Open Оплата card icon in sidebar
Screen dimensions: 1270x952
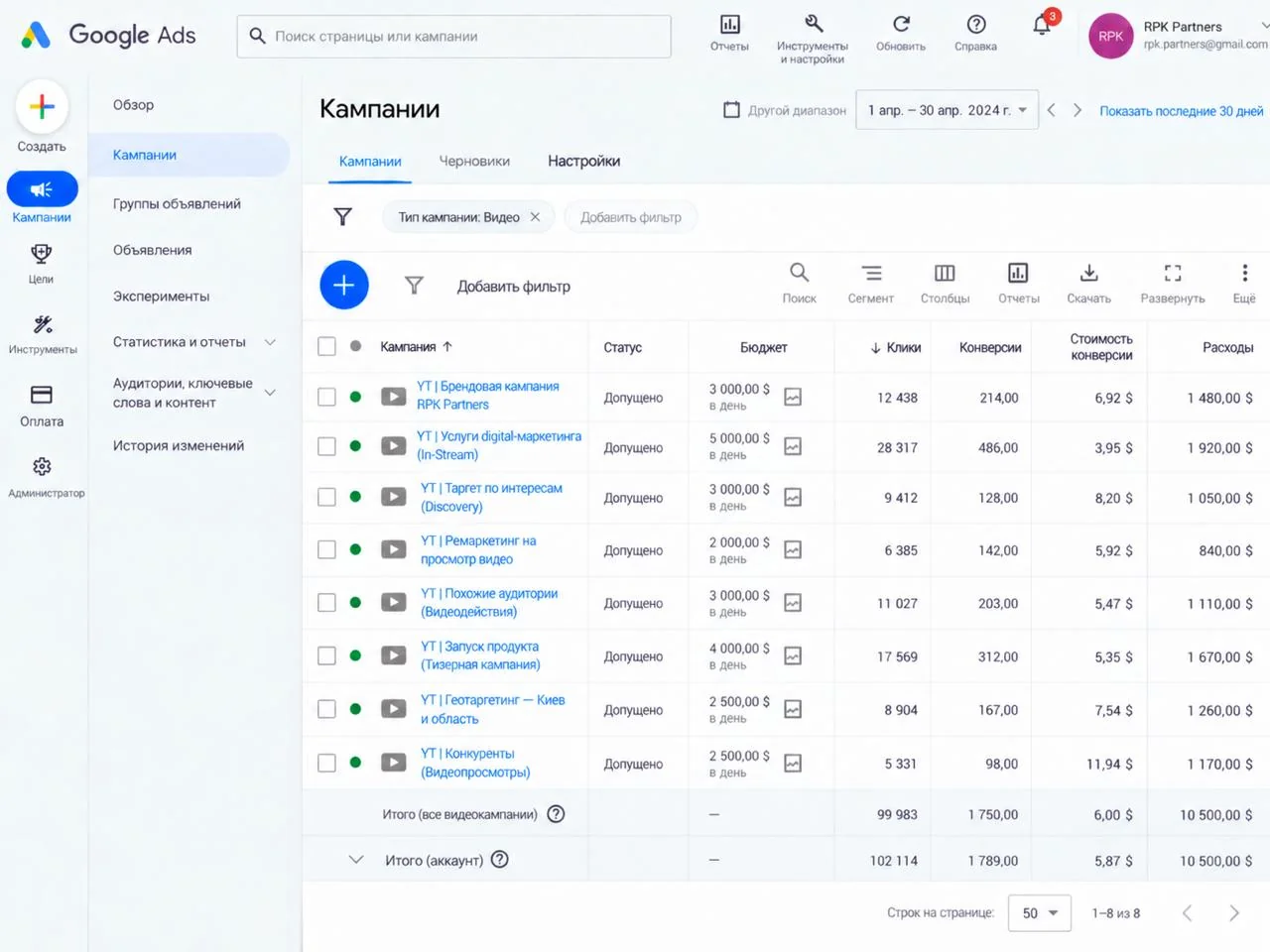[42, 395]
